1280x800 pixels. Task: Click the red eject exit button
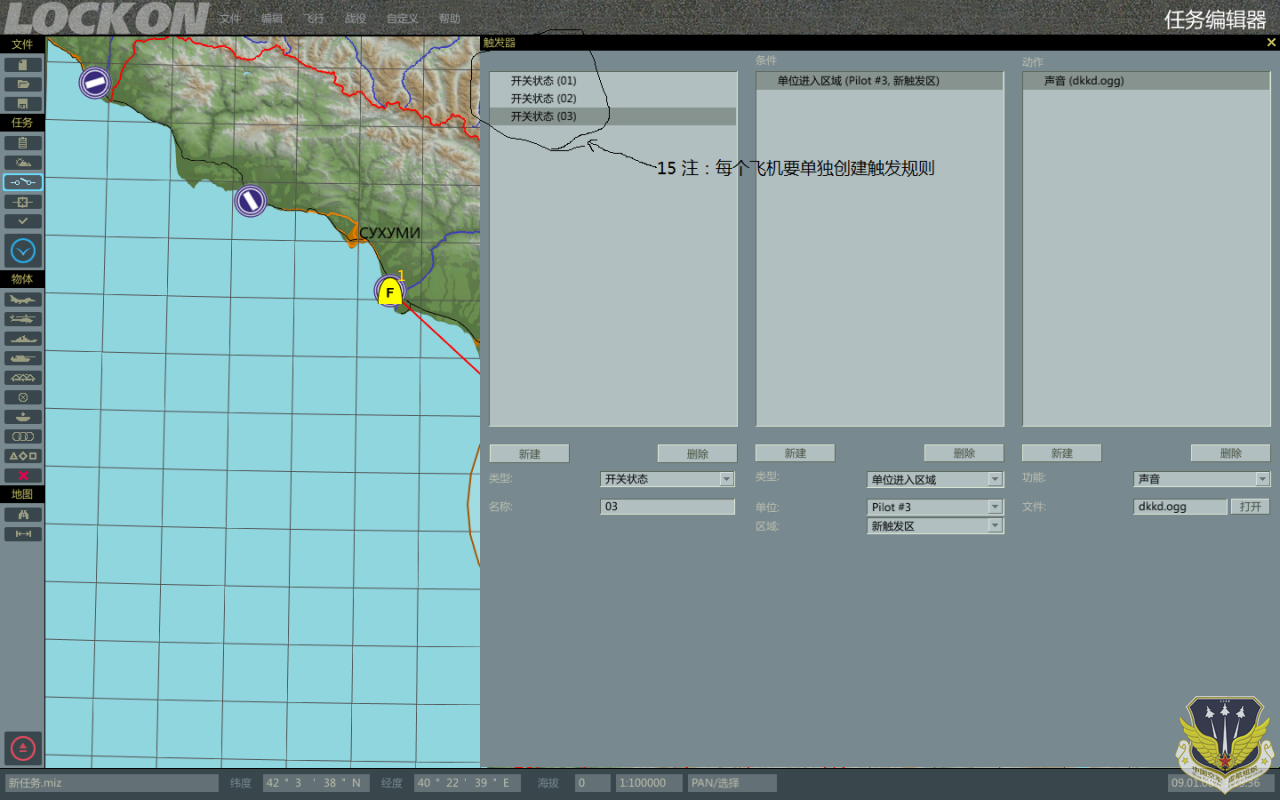pos(23,747)
